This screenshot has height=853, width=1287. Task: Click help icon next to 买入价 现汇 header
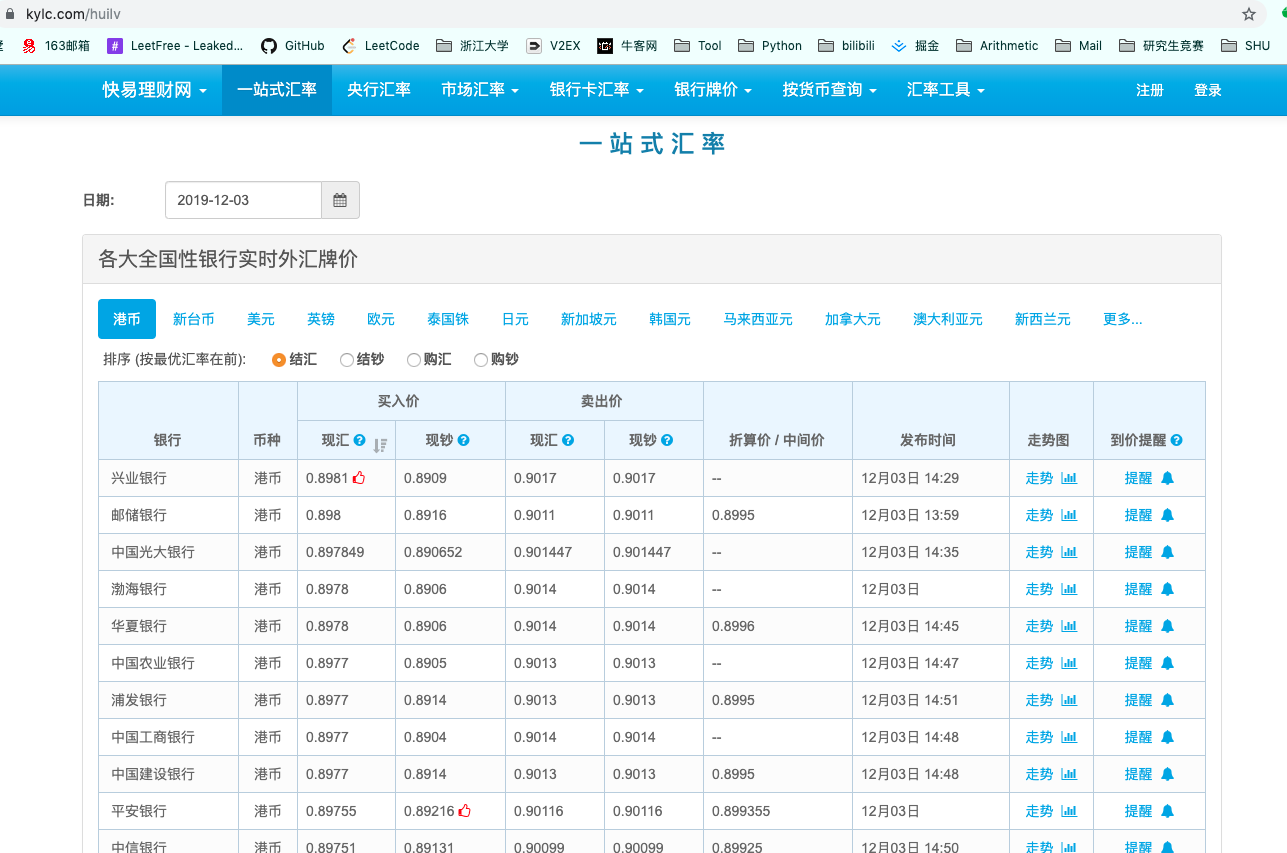click(x=360, y=440)
